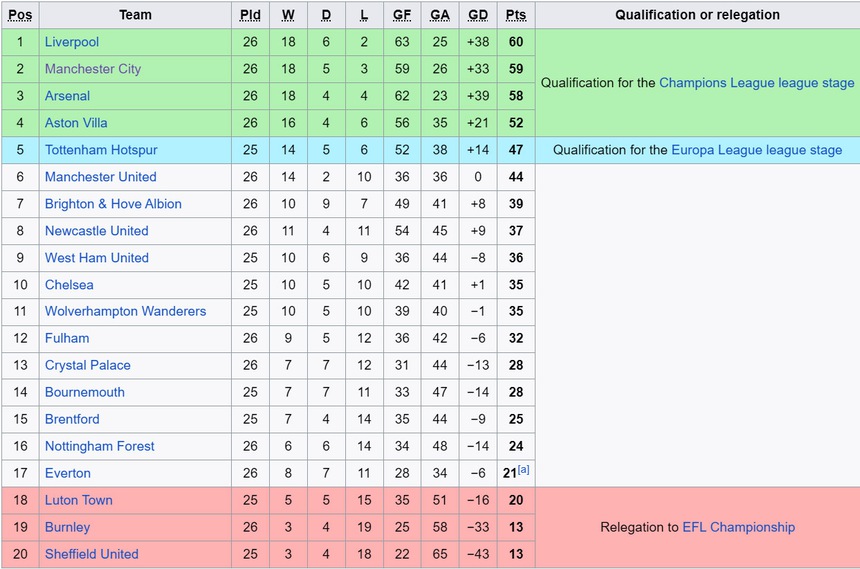
Task: Click the Pos column header
Action: click(20, 15)
